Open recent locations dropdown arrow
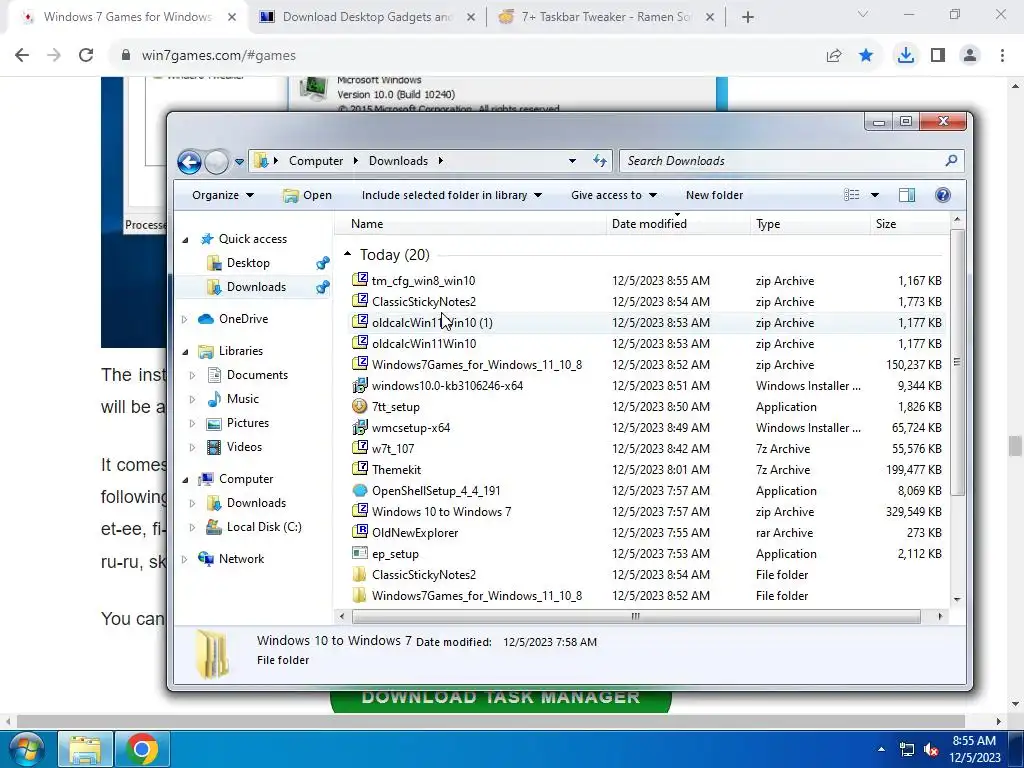 pos(239,161)
